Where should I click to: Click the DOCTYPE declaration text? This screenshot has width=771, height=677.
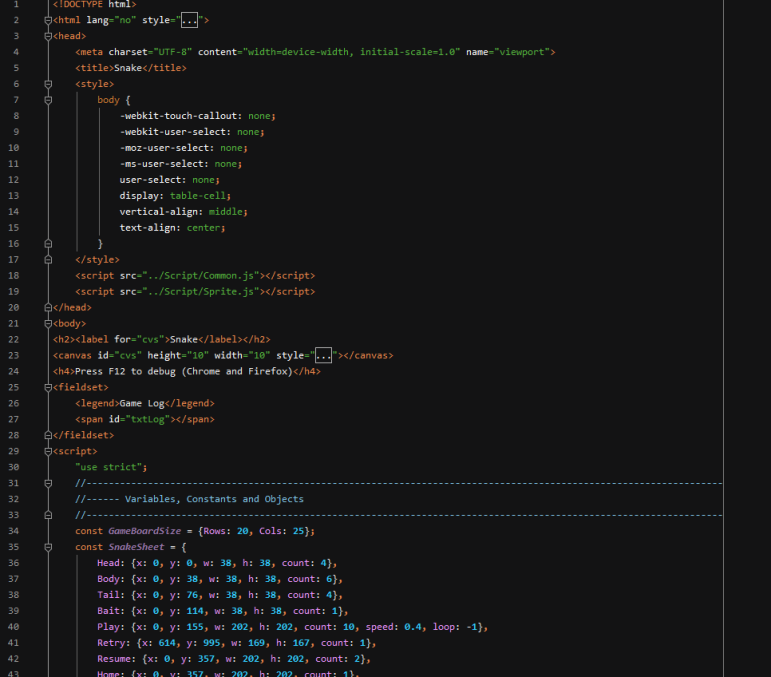(x=94, y=4)
